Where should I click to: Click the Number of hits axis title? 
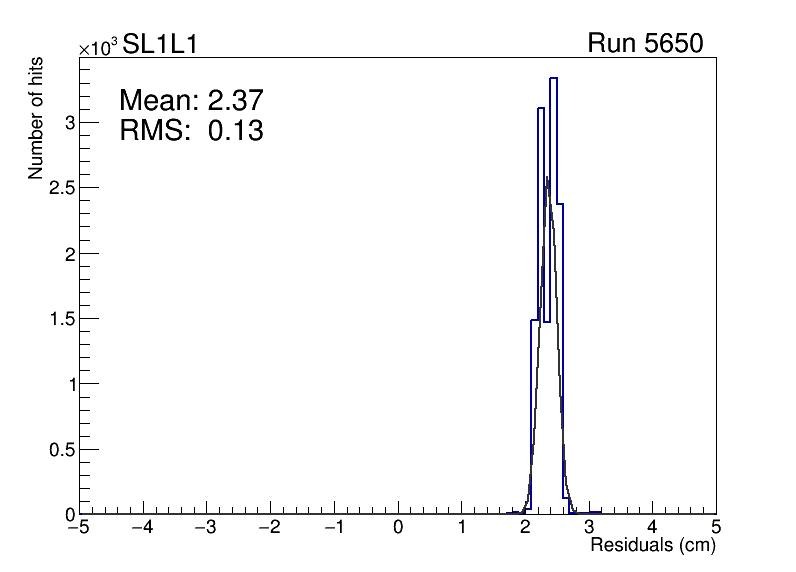36,120
